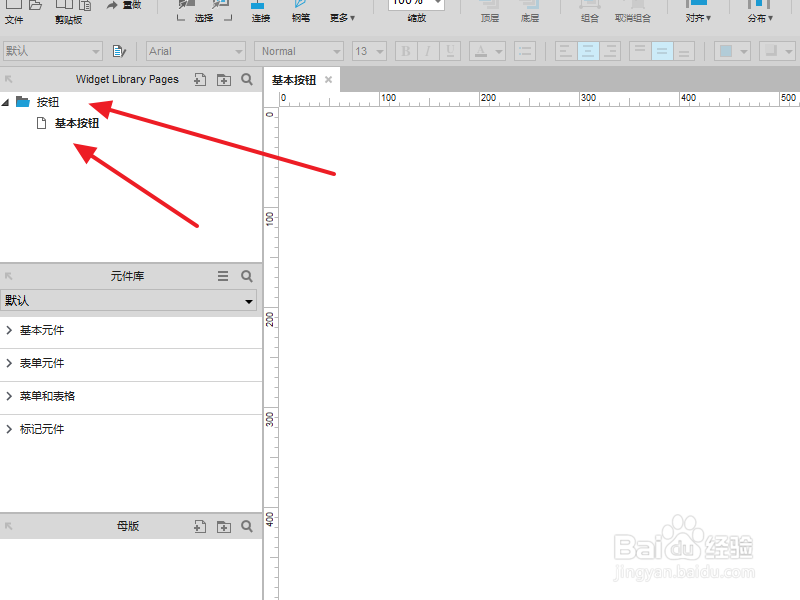Open the 更多 tools menu
This screenshot has height=600, width=800.
click(x=342, y=18)
